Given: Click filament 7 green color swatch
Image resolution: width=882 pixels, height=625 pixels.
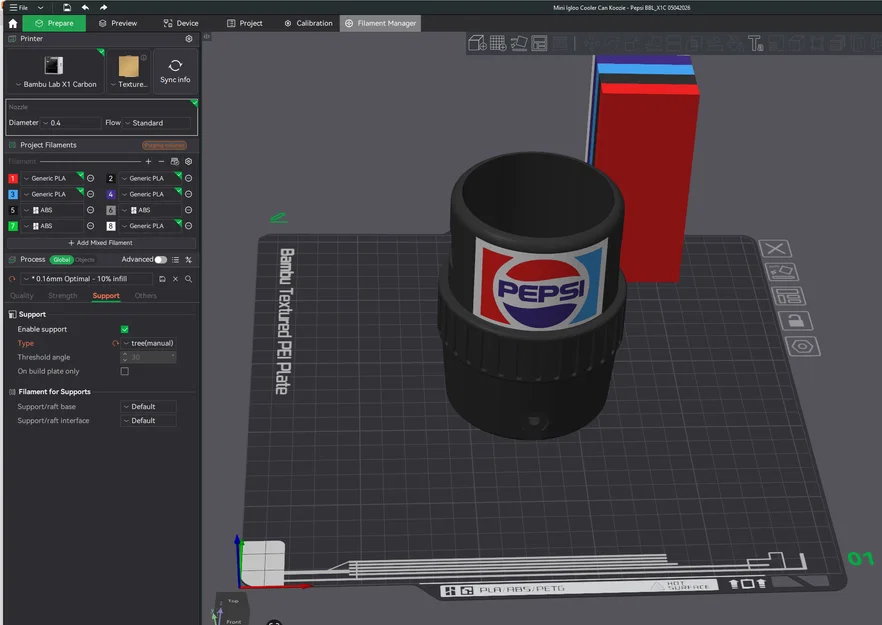Looking at the screenshot, I should 13,226.
